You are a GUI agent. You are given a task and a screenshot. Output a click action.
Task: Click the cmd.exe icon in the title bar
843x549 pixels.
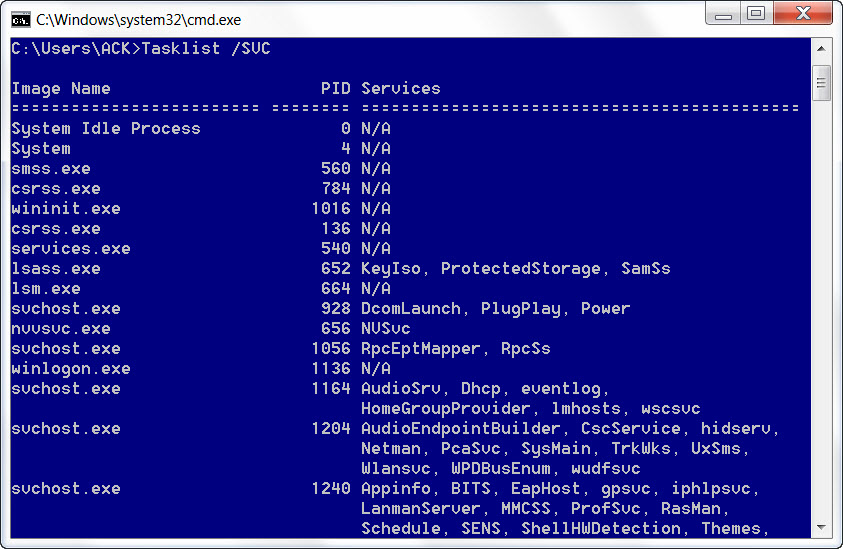(x=19, y=19)
